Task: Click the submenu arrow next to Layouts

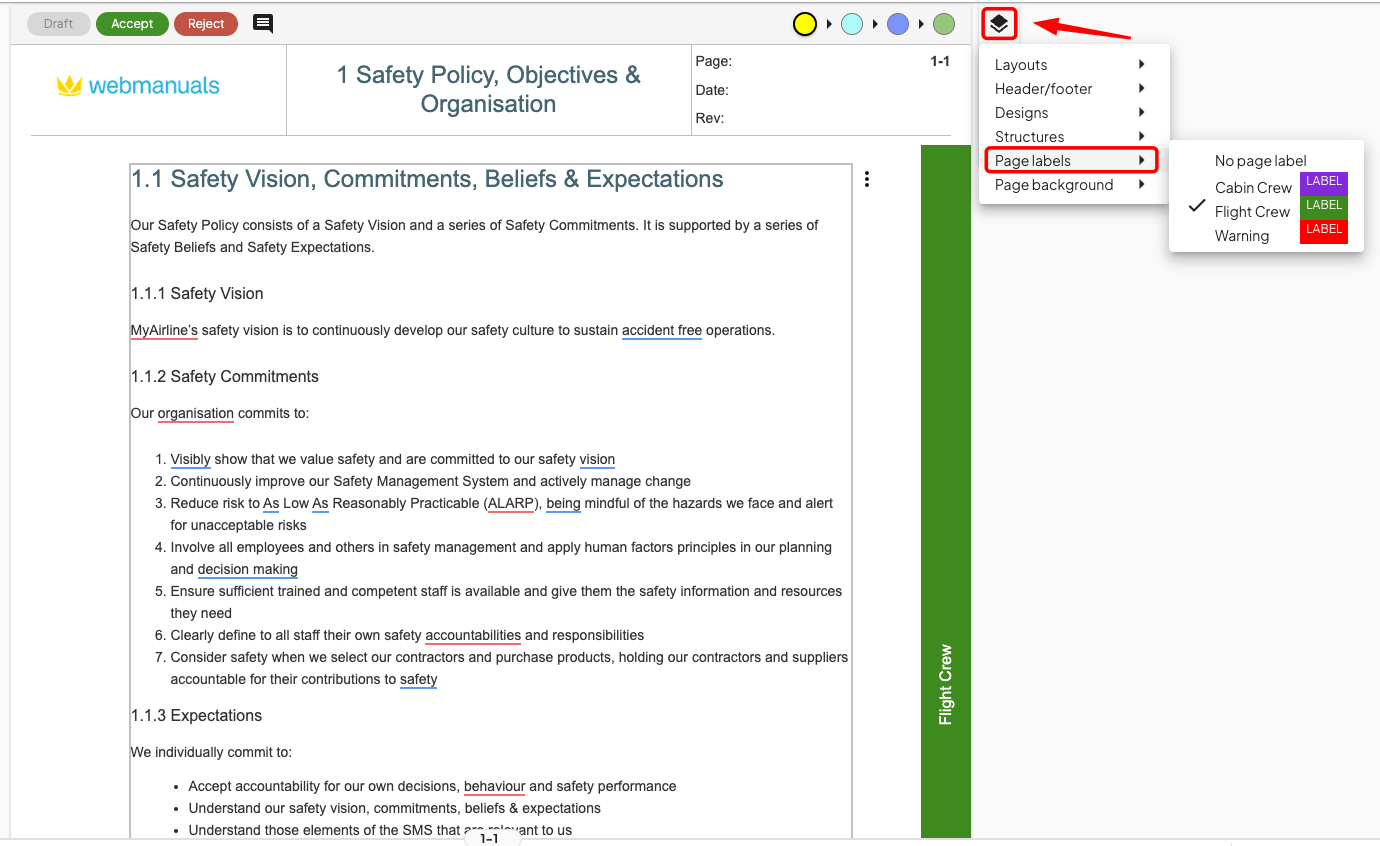Action: (1141, 65)
